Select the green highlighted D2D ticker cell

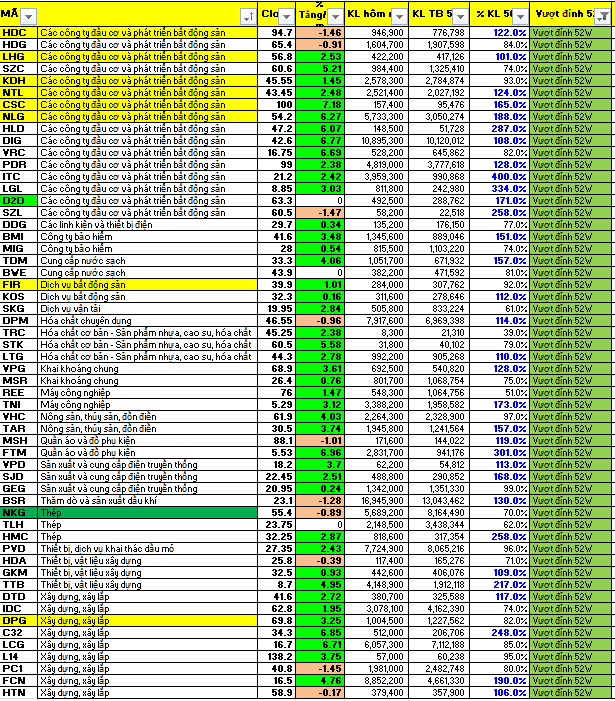19,201
